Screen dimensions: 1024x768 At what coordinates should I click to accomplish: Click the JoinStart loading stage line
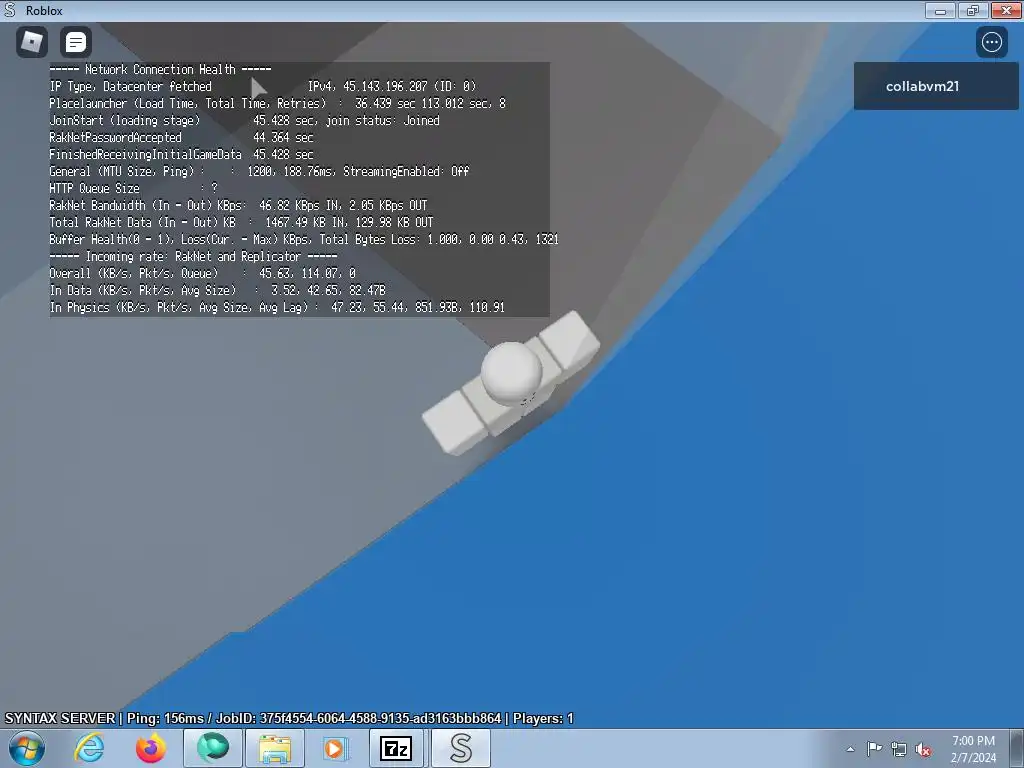click(x=245, y=120)
